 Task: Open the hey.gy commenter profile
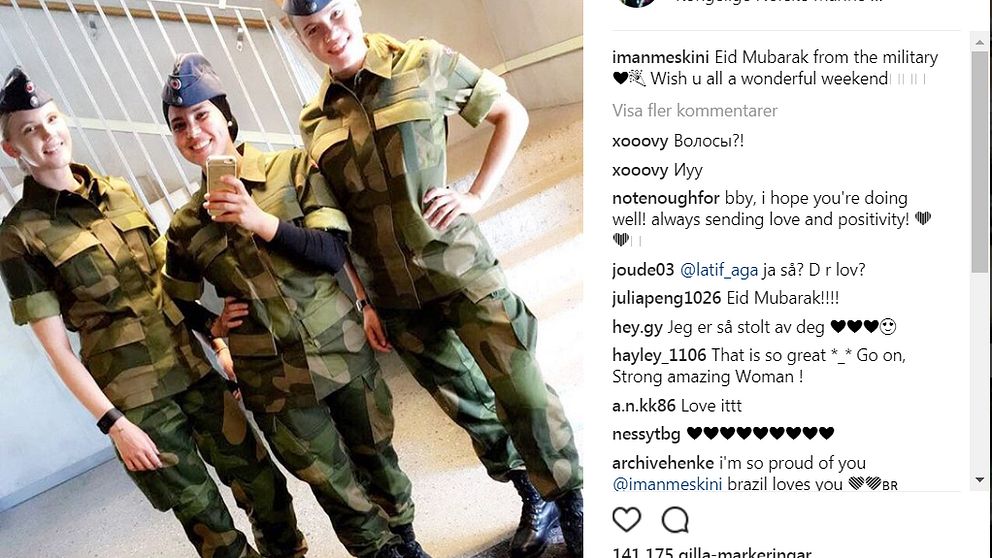[637, 328]
